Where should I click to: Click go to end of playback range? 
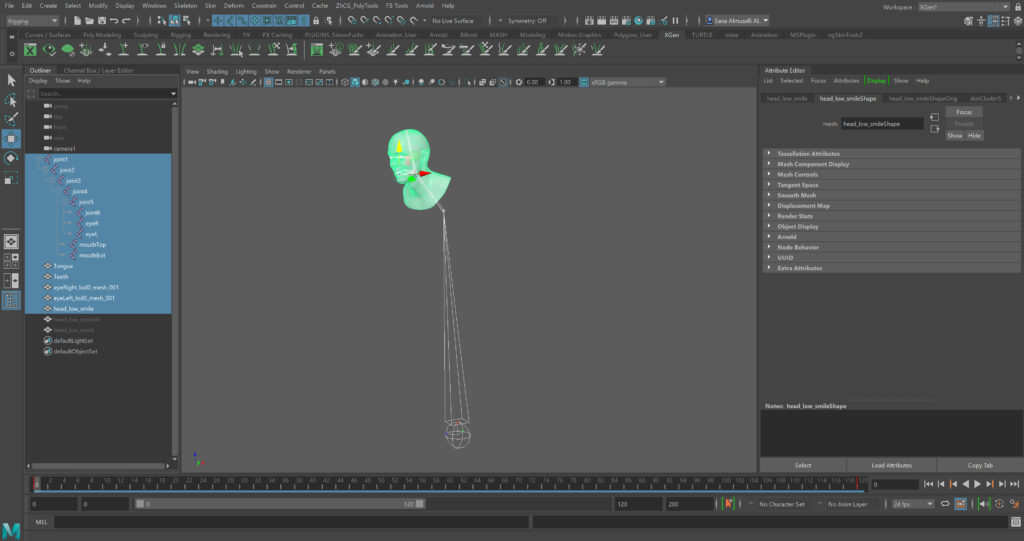tap(1012, 484)
